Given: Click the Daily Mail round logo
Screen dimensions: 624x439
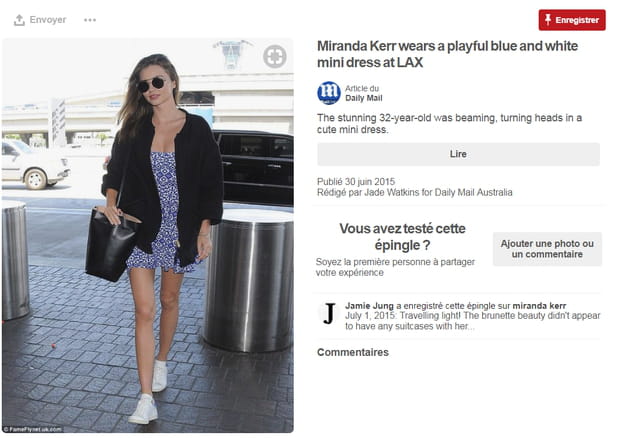Looking at the screenshot, I should [329, 93].
